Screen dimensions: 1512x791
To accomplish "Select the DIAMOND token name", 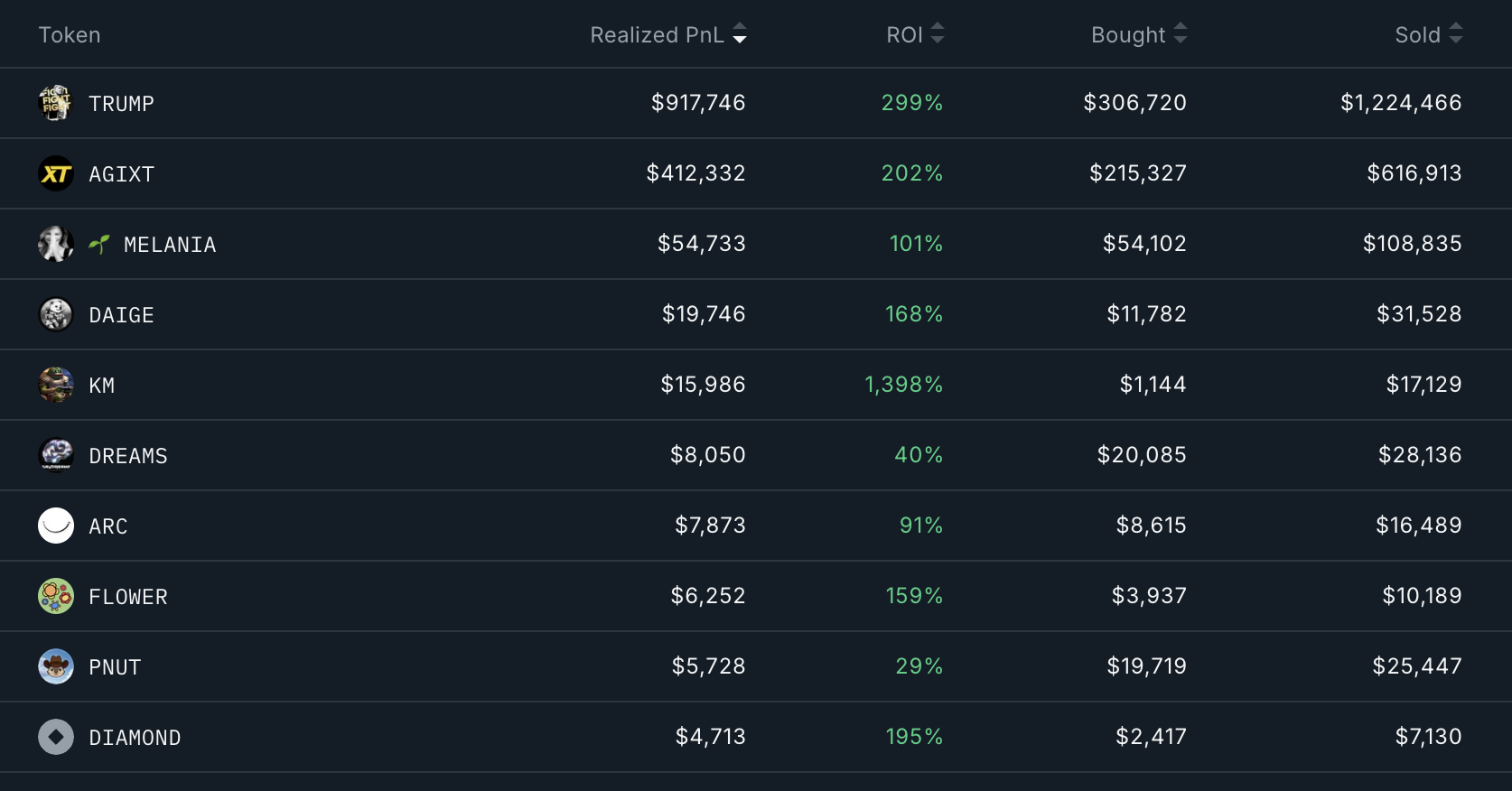I will 135,738.
